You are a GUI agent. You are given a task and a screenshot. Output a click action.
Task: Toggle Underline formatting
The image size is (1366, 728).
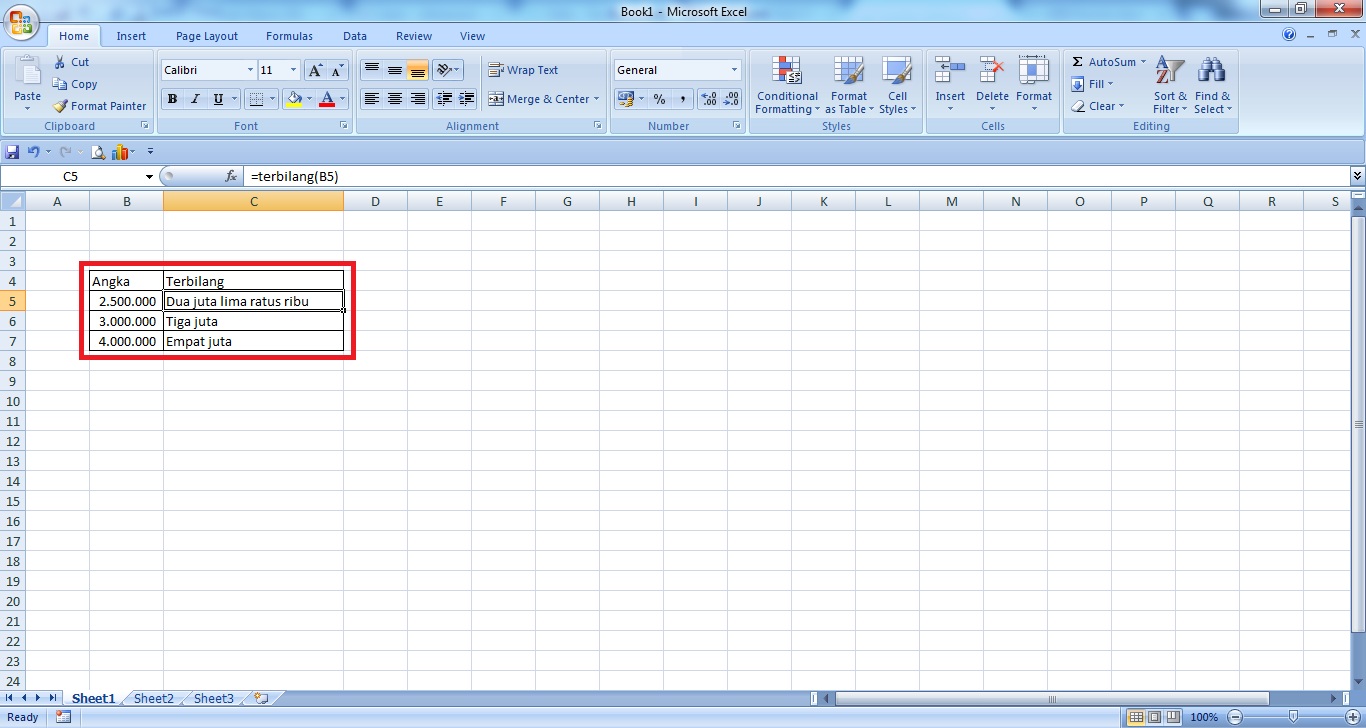coord(218,99)
